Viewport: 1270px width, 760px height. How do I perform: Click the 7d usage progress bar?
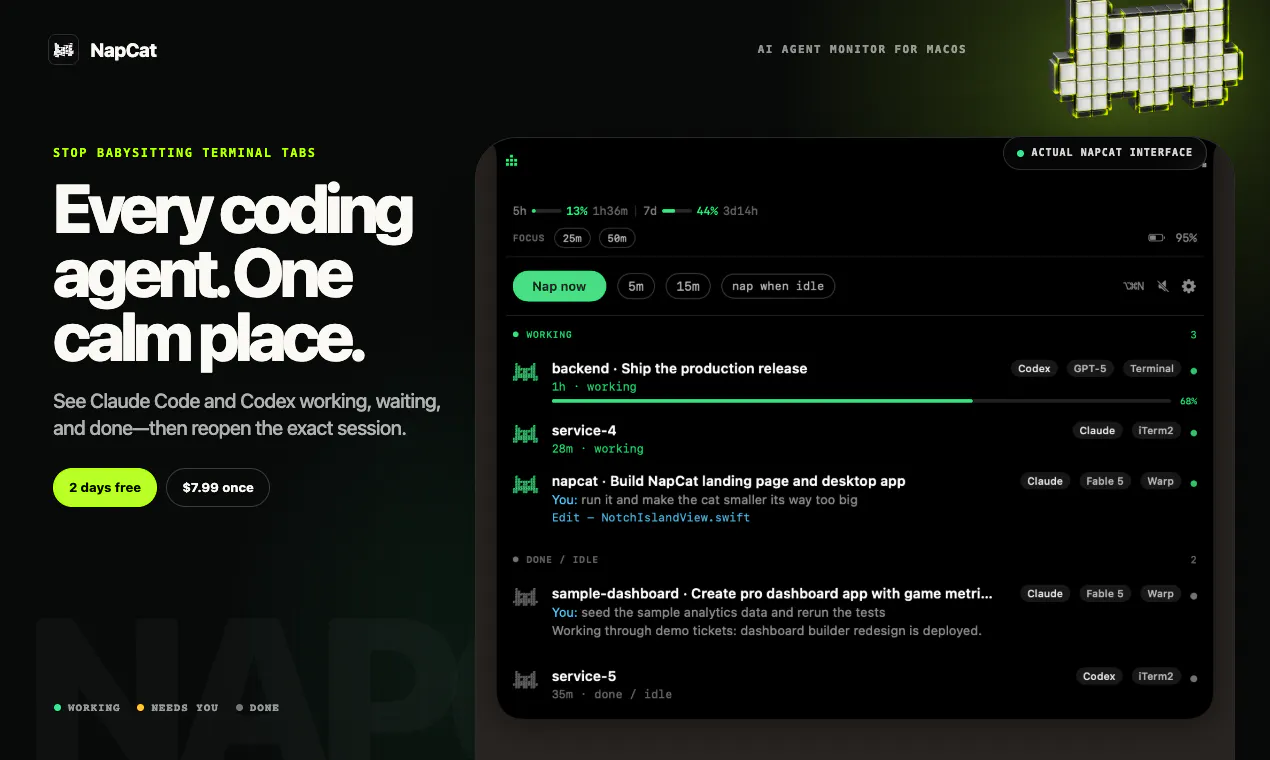676,211
